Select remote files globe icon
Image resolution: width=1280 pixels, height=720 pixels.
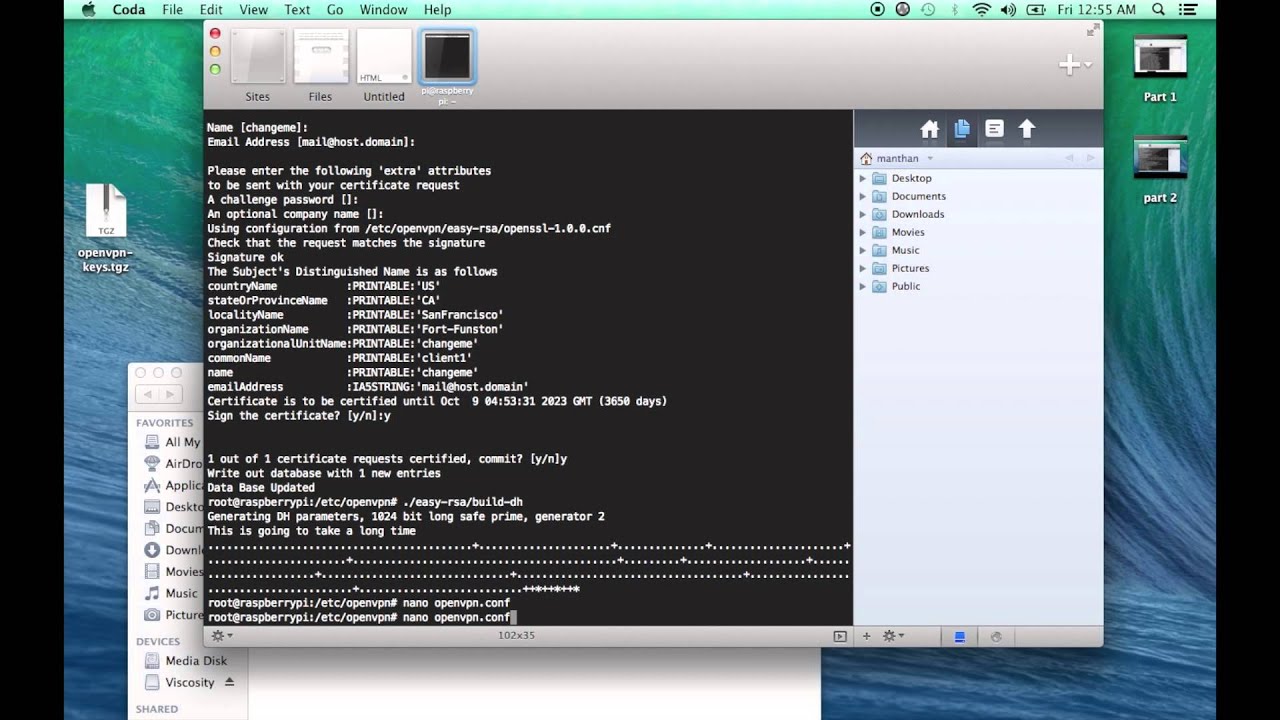[x=996, y=636]
